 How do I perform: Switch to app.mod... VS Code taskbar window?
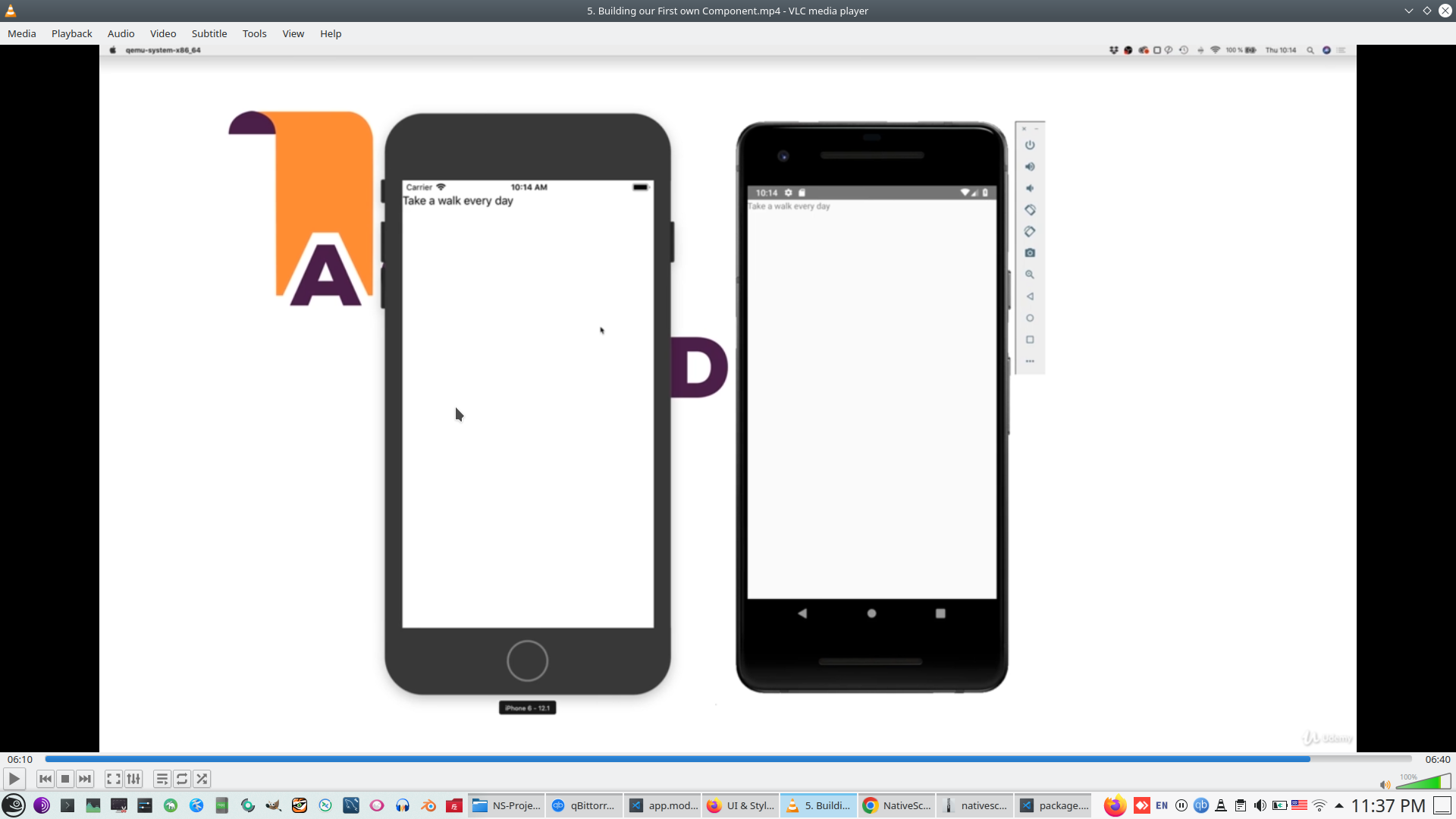click(664, 805)
